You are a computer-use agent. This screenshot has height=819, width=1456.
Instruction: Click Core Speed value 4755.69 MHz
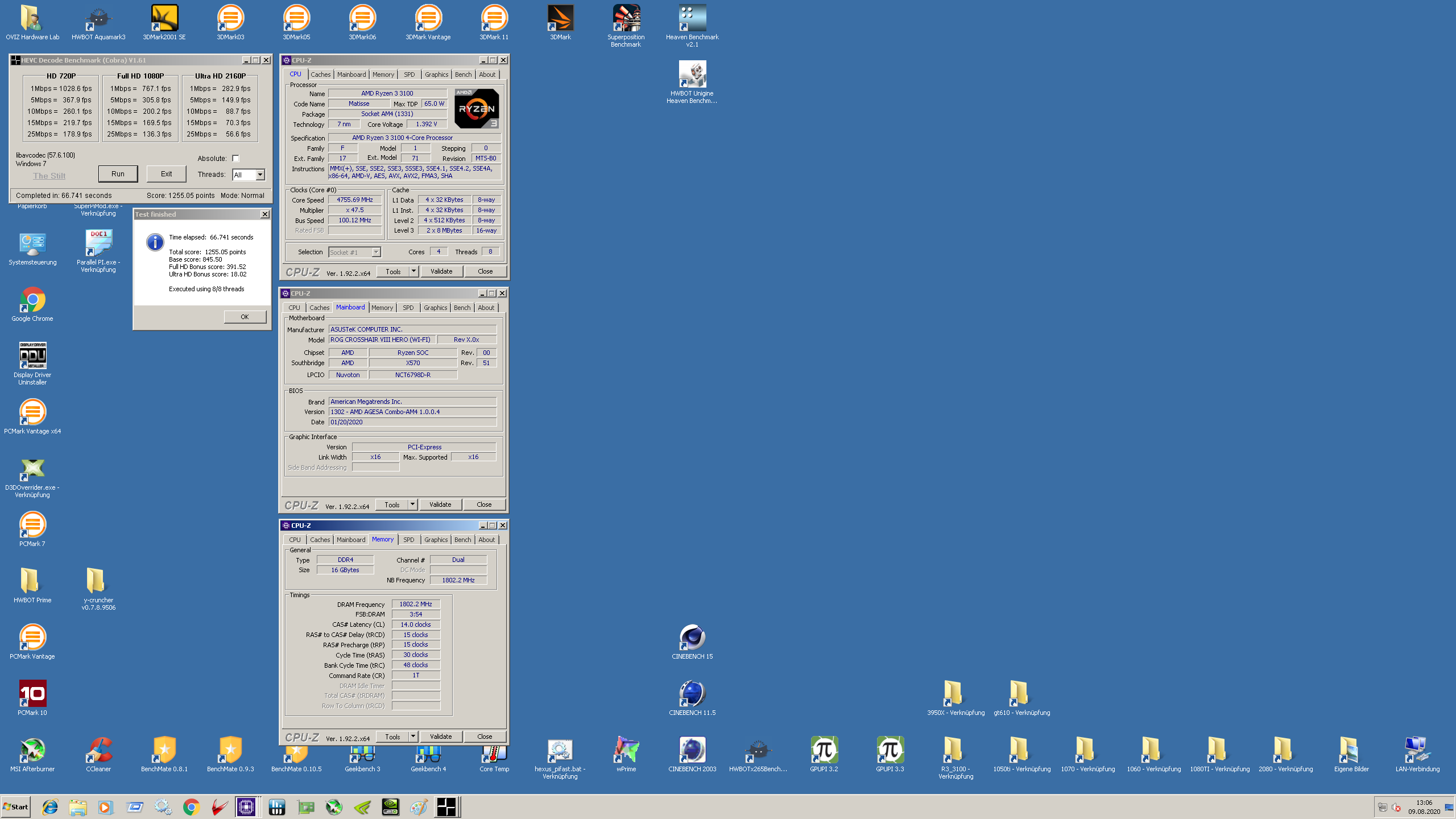pyautogui.click(x=355, y=200)
